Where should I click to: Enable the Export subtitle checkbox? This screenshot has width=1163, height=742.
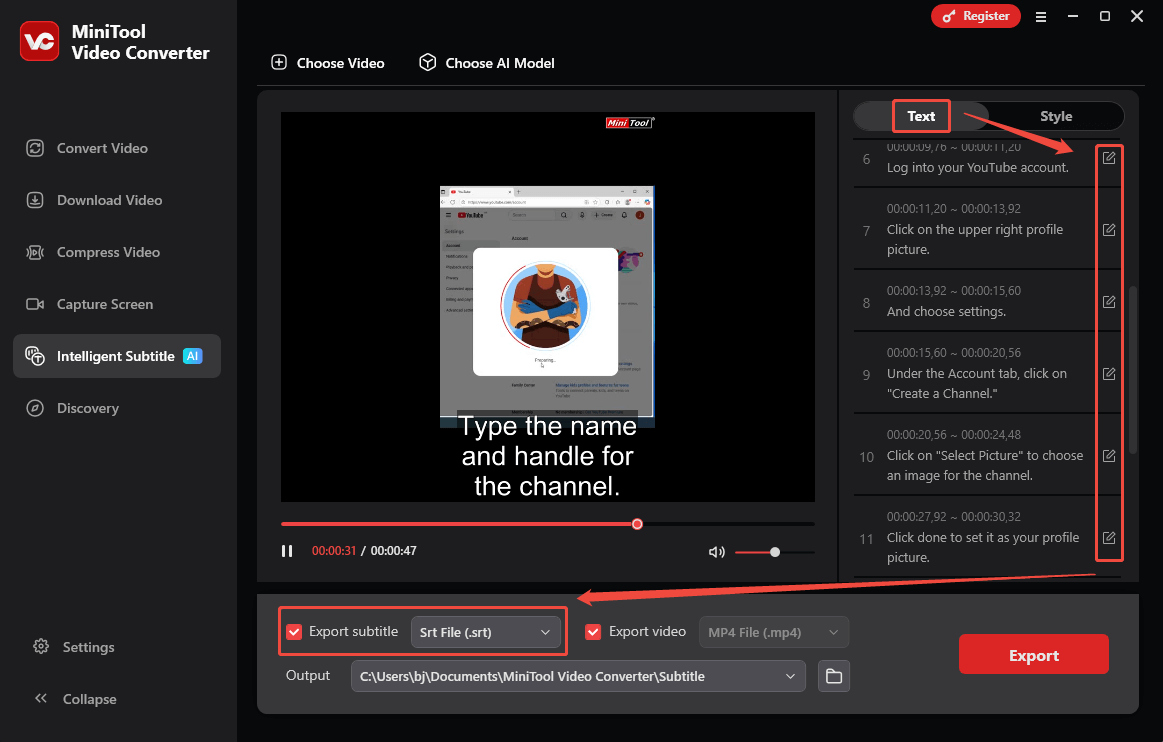tap(293, 631)
